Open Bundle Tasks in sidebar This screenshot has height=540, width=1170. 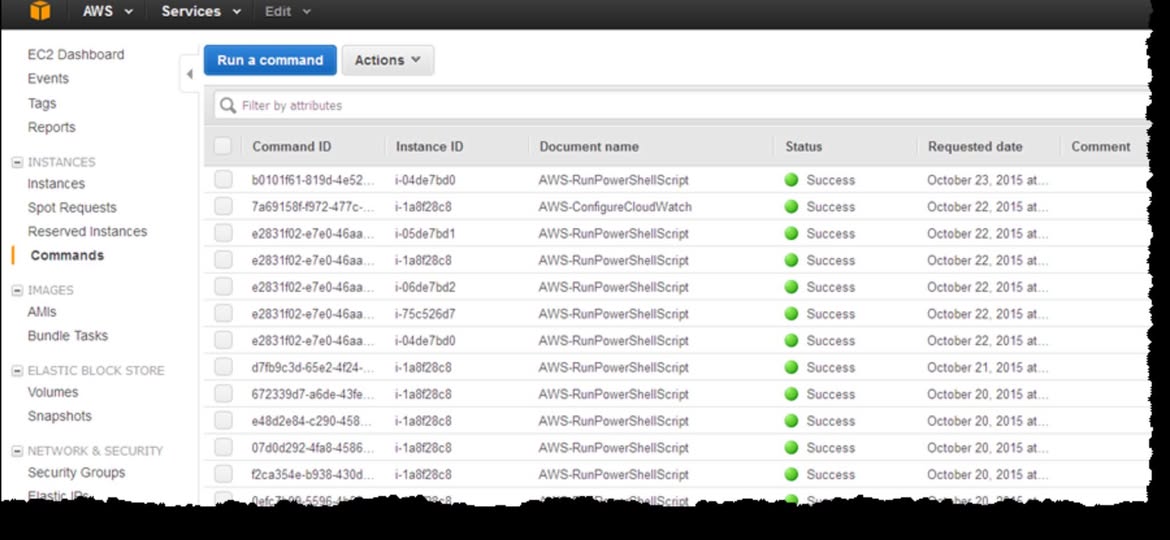pyautogui.click(x=67, y=336)
